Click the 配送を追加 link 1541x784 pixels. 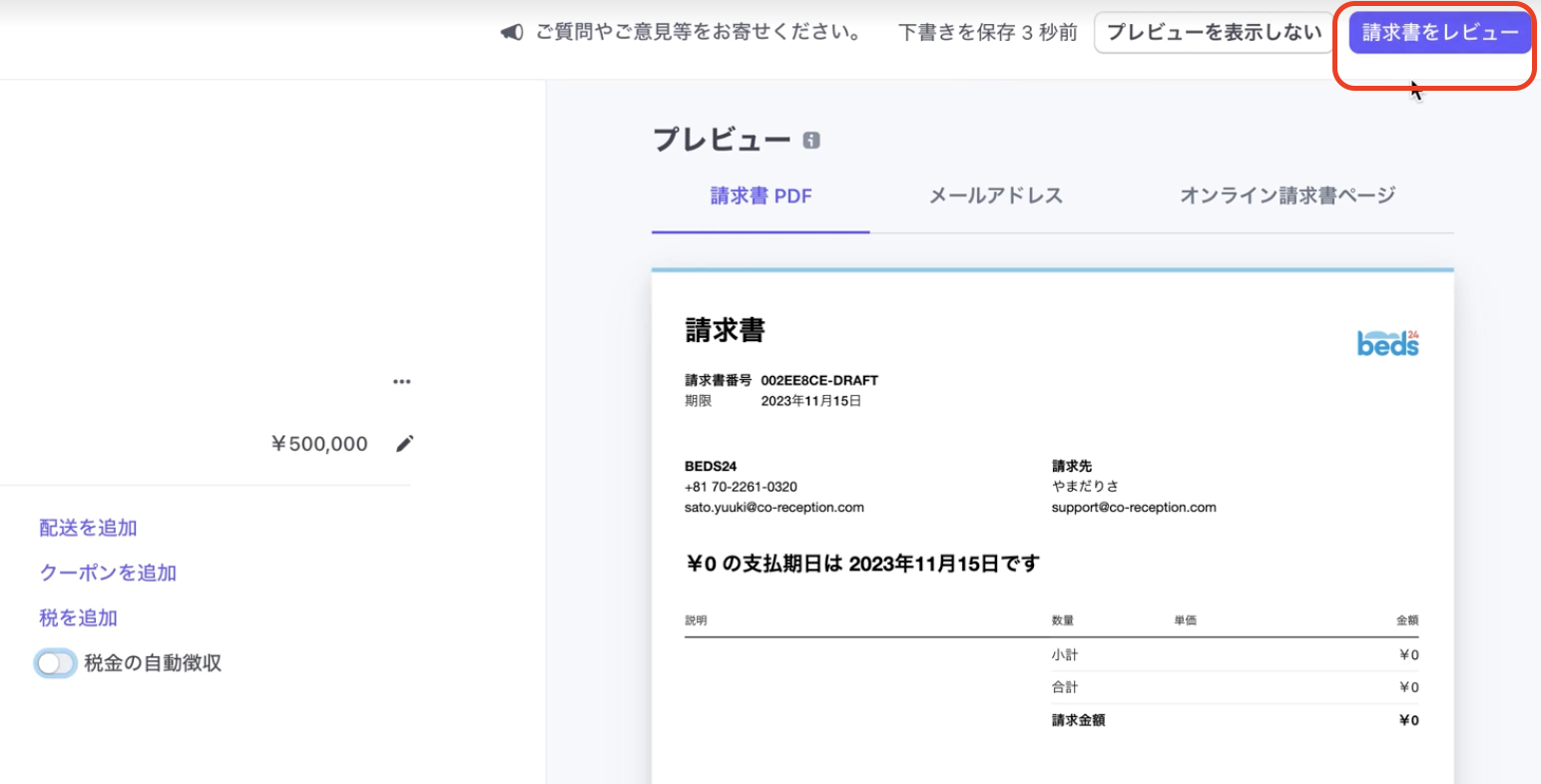[x=88, y=528]
